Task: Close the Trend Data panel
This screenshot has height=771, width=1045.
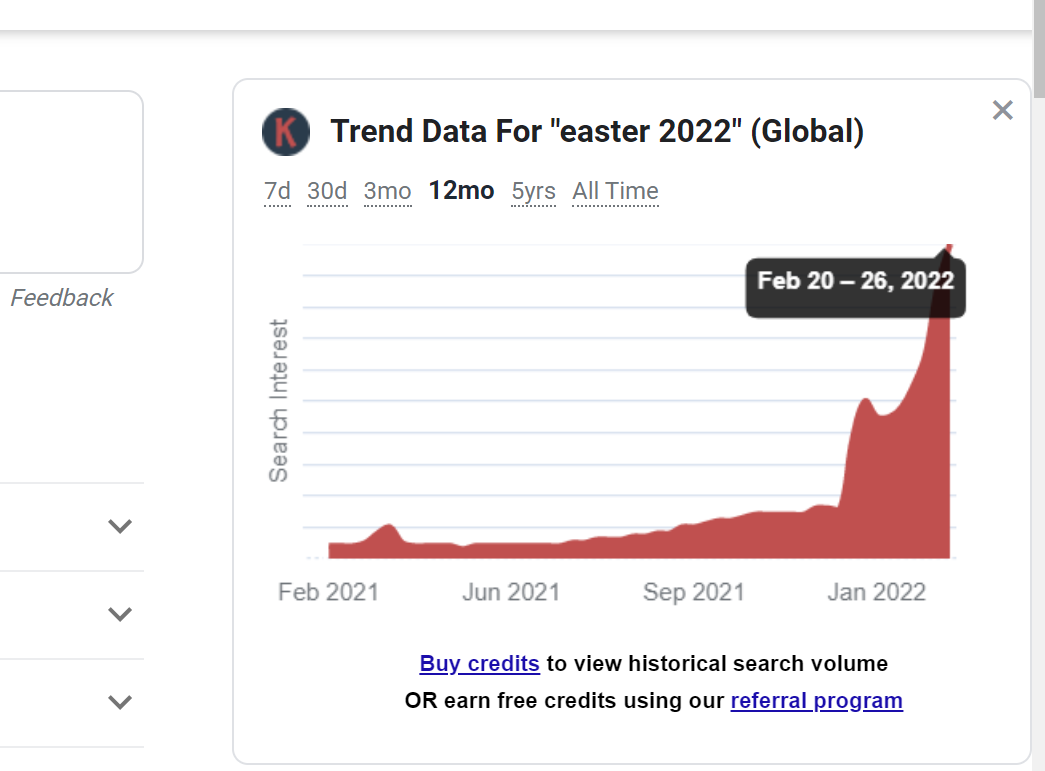Action: [x=1002, y=110]
